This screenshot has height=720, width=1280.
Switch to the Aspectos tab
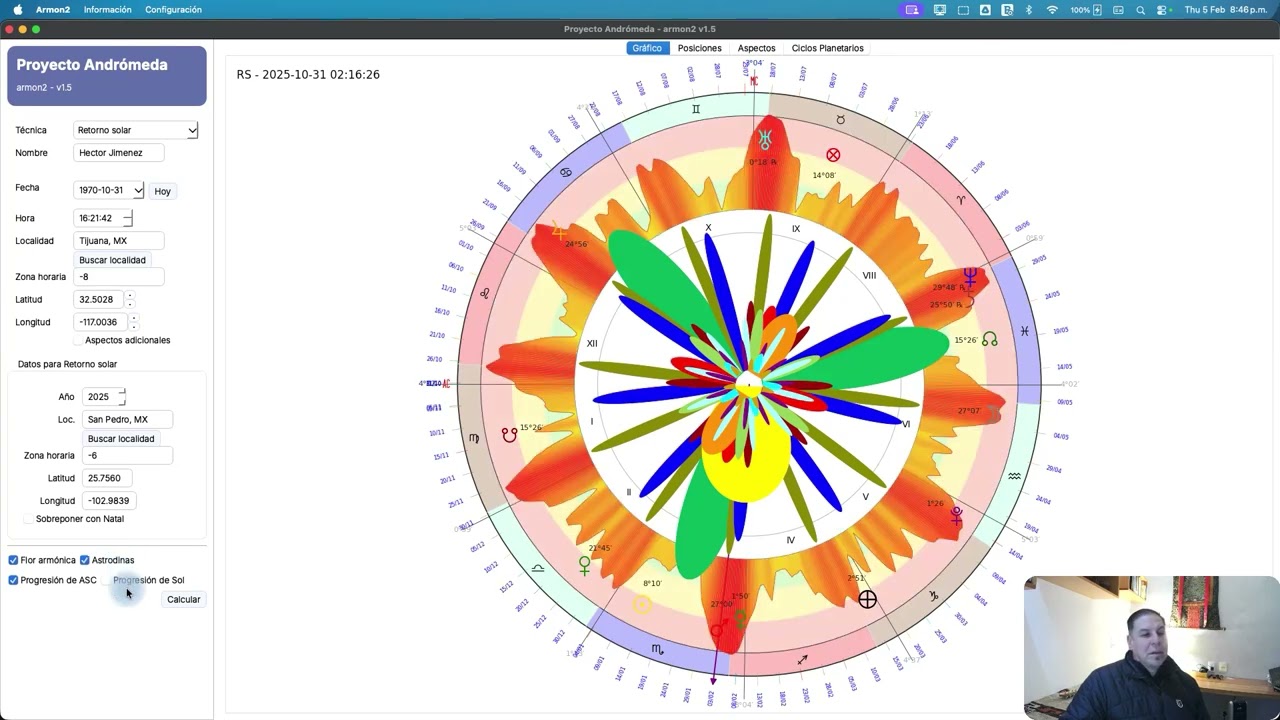(x=756, y=48)
